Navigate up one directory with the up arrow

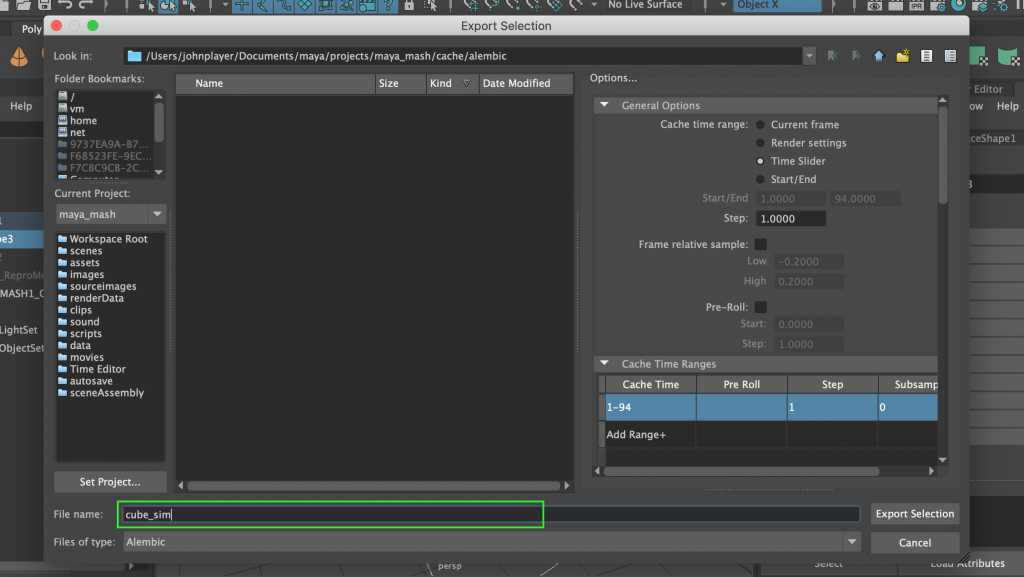pyautogui.click(x=878, y=56)
